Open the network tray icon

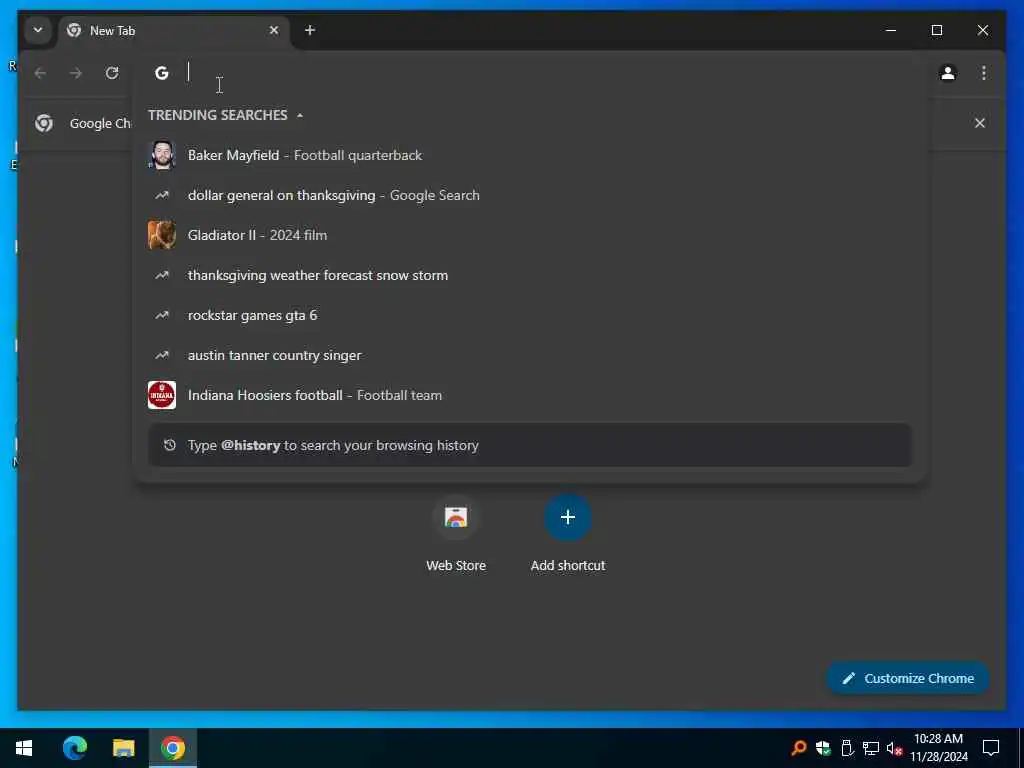871,748
